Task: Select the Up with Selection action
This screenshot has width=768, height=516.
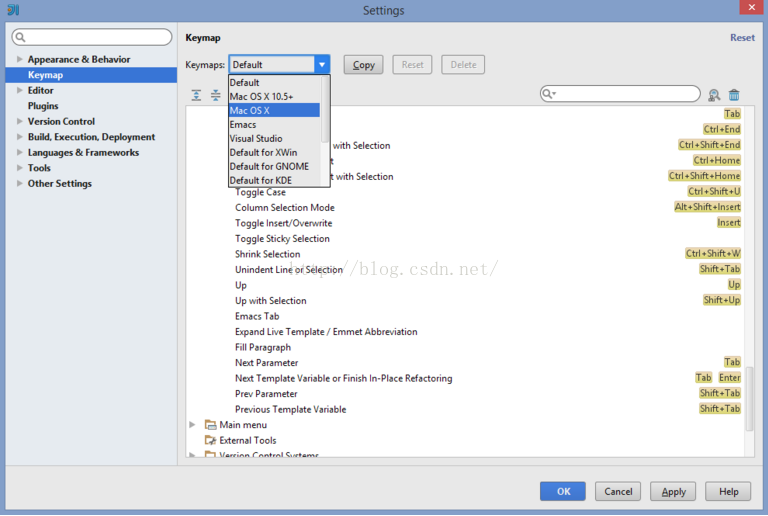Action: pyautogui.click(x=270, y=301)
